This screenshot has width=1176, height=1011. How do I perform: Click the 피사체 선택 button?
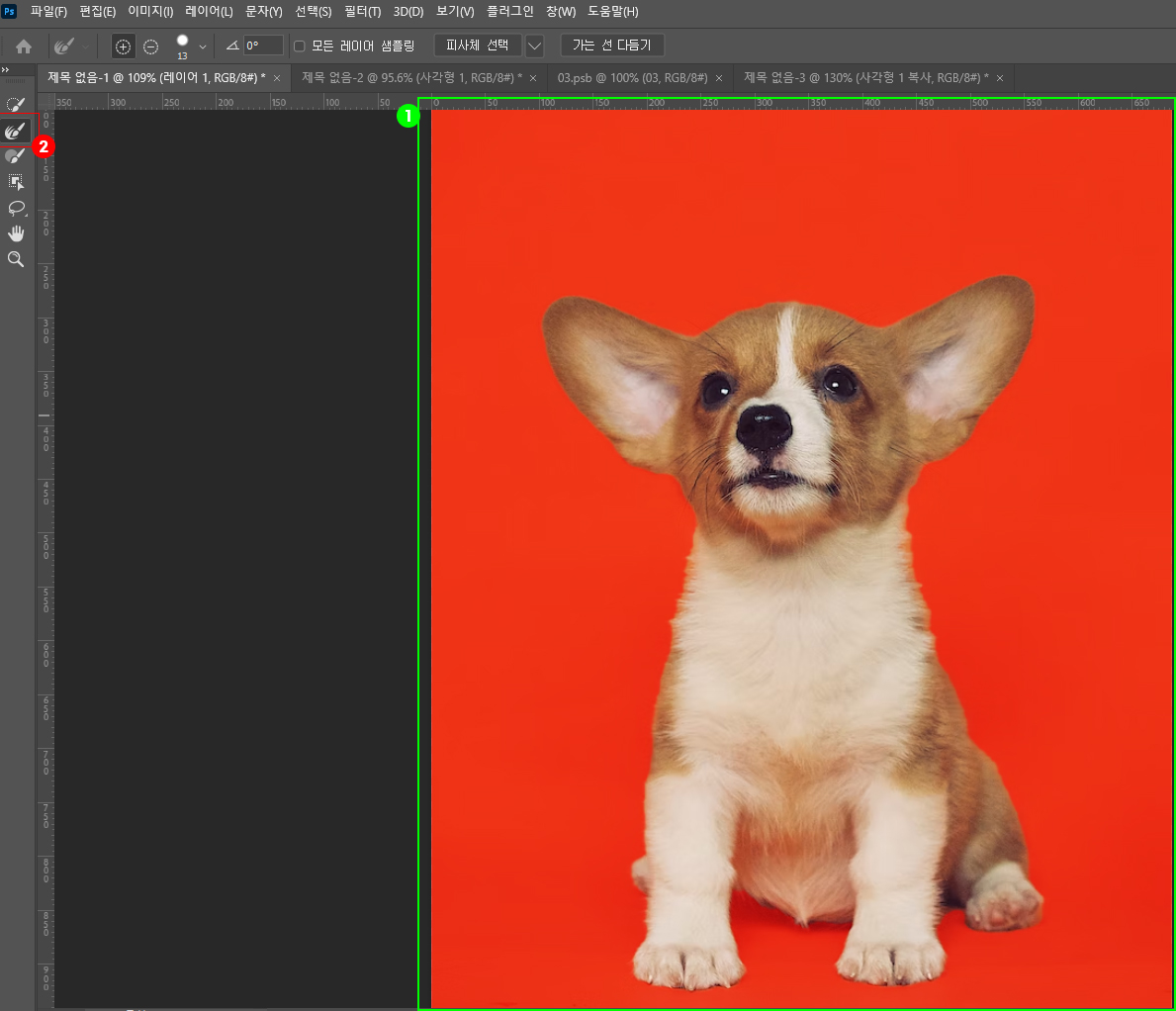(x=477, y=45)
